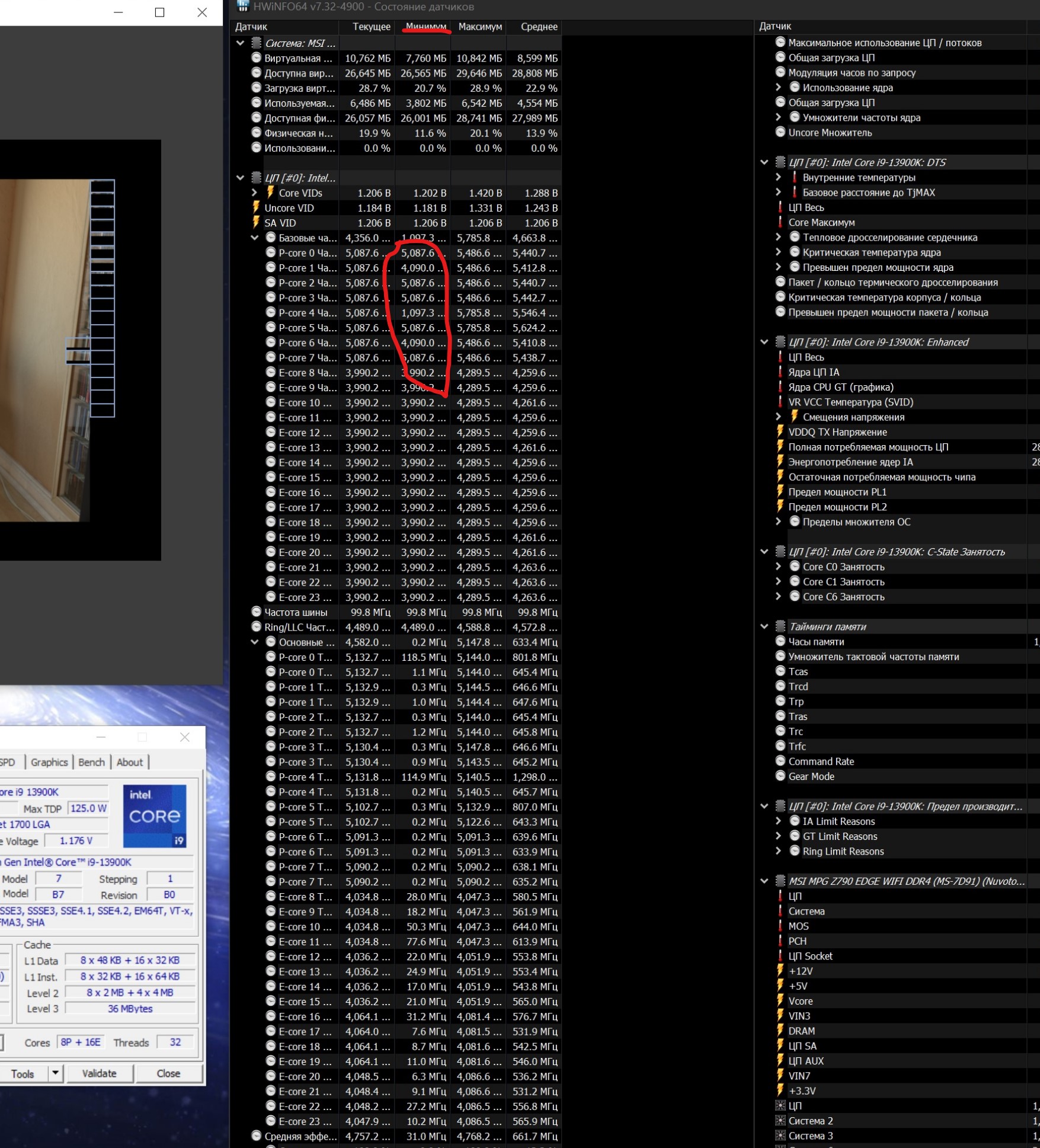This screenshot has height=1148, width=1040.
Task: Click the Close button in CPU-Z
Action: pos(169,1073)
